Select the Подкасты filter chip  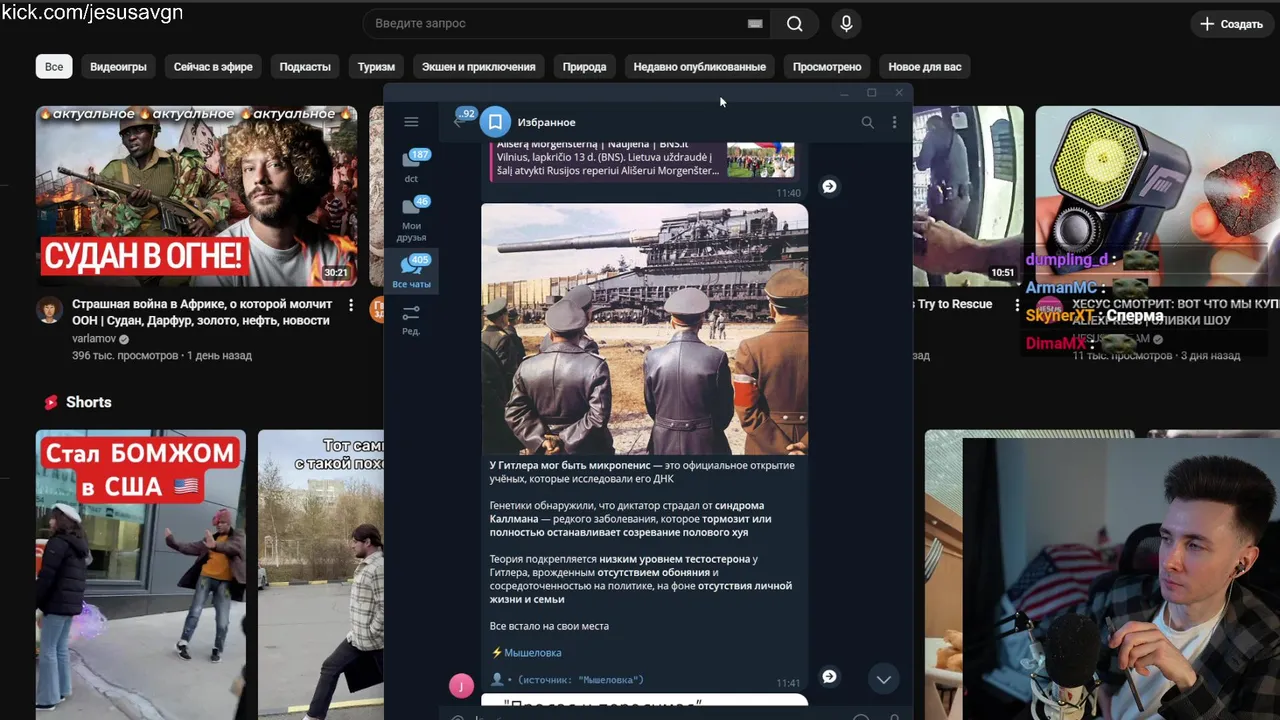tap(305, 67)
